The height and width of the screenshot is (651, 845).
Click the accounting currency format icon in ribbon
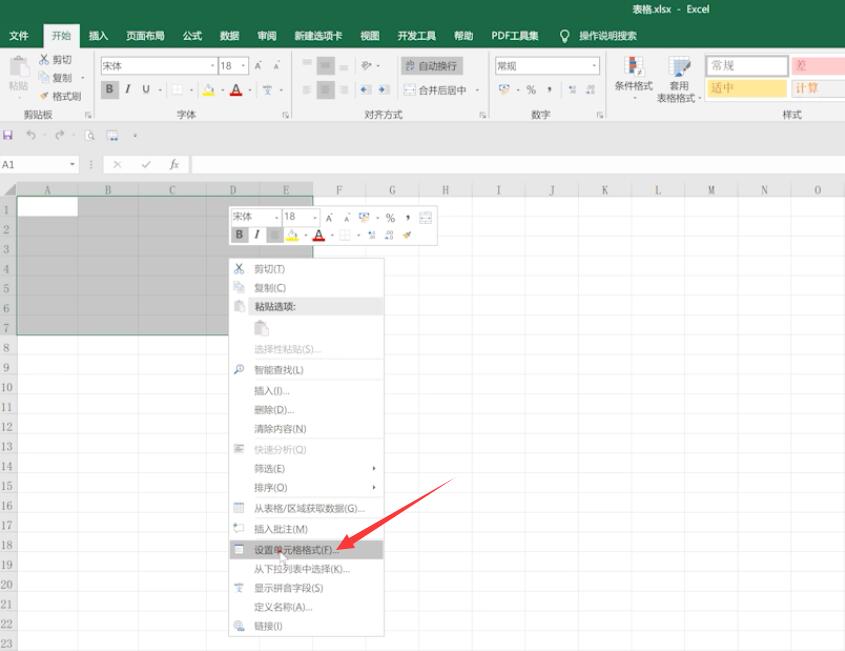coord(504,89)
